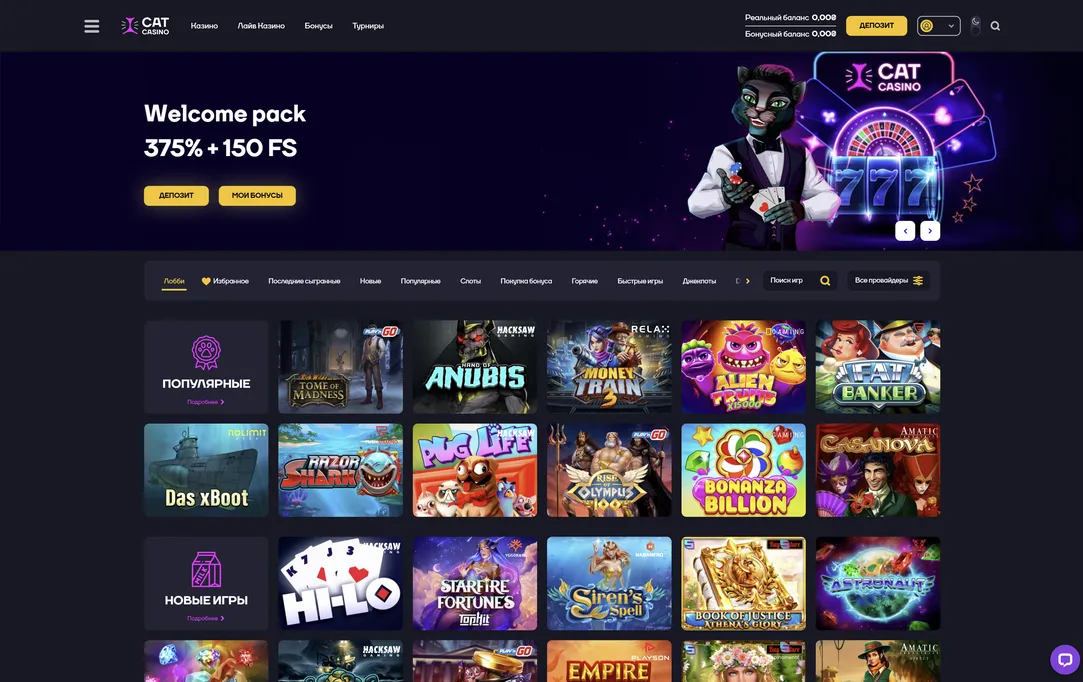Open Популярные section Подробнее link
Viewport: 1083px width, 682px height.
206,402
